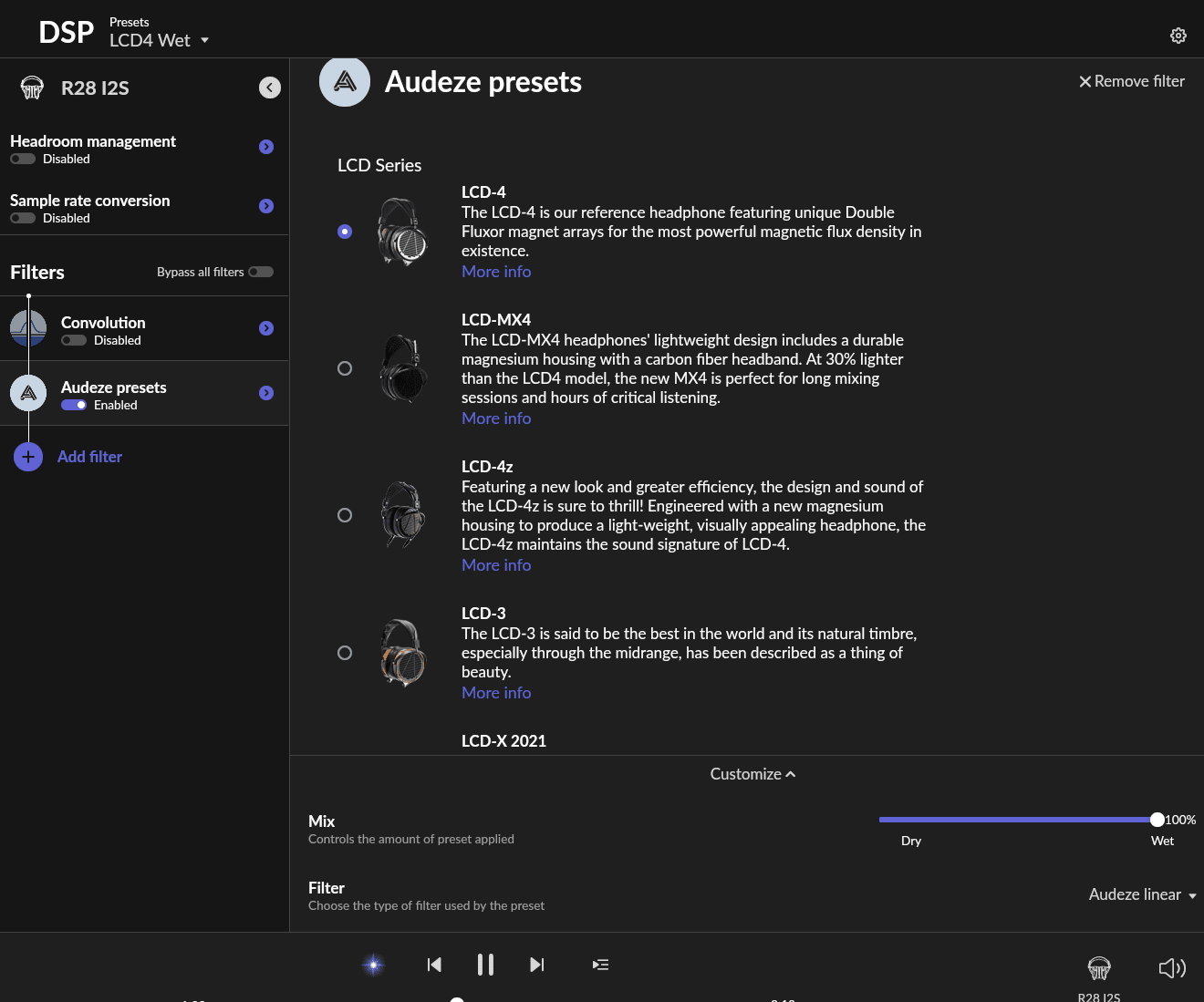
Task: Toggle Bypass all filters switch
Action: click(x=261, y=272)
